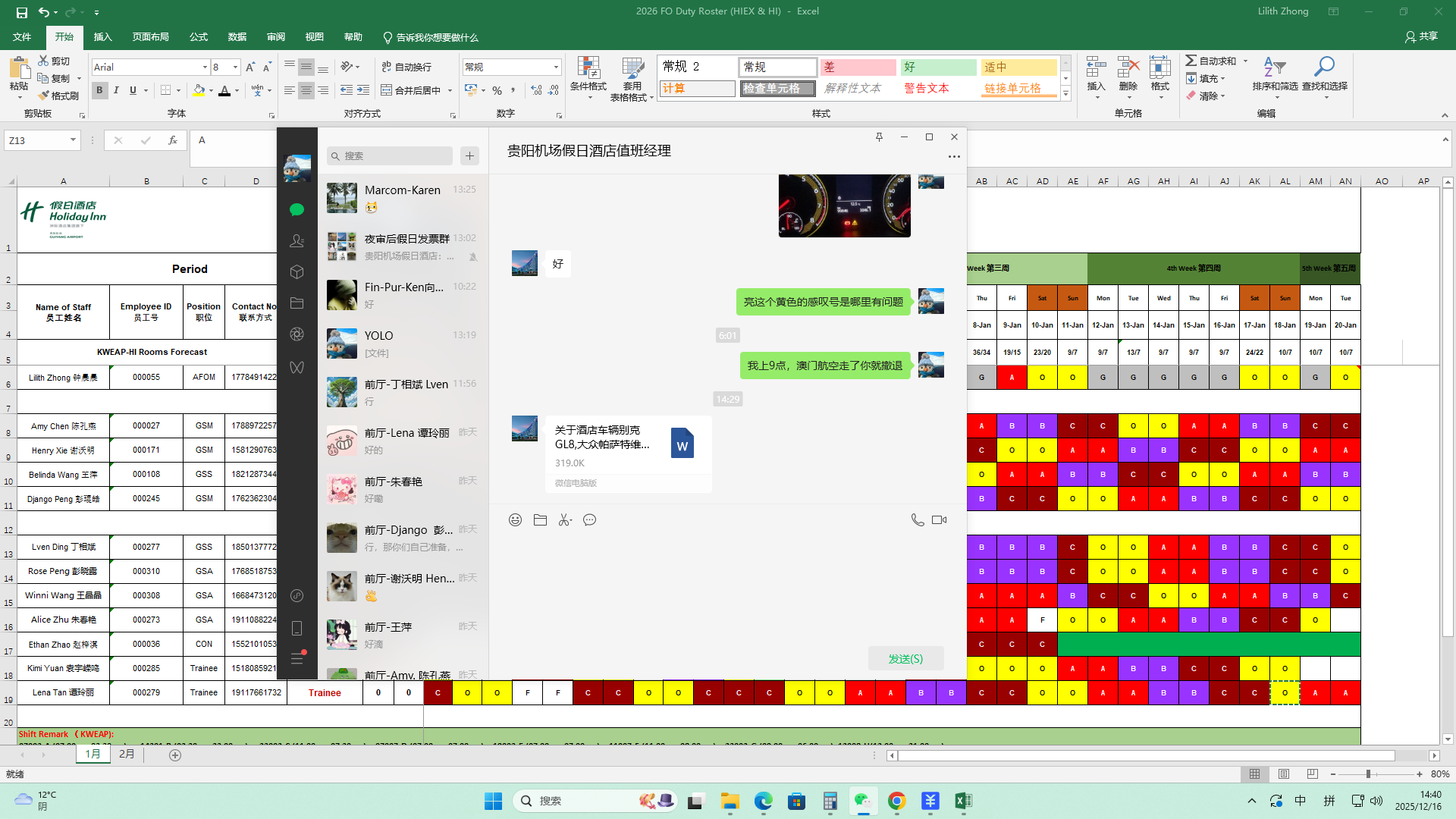1456x819 pixels.
Task: Expand the Arial font name dropdown
Action: [x=205, y=67]
